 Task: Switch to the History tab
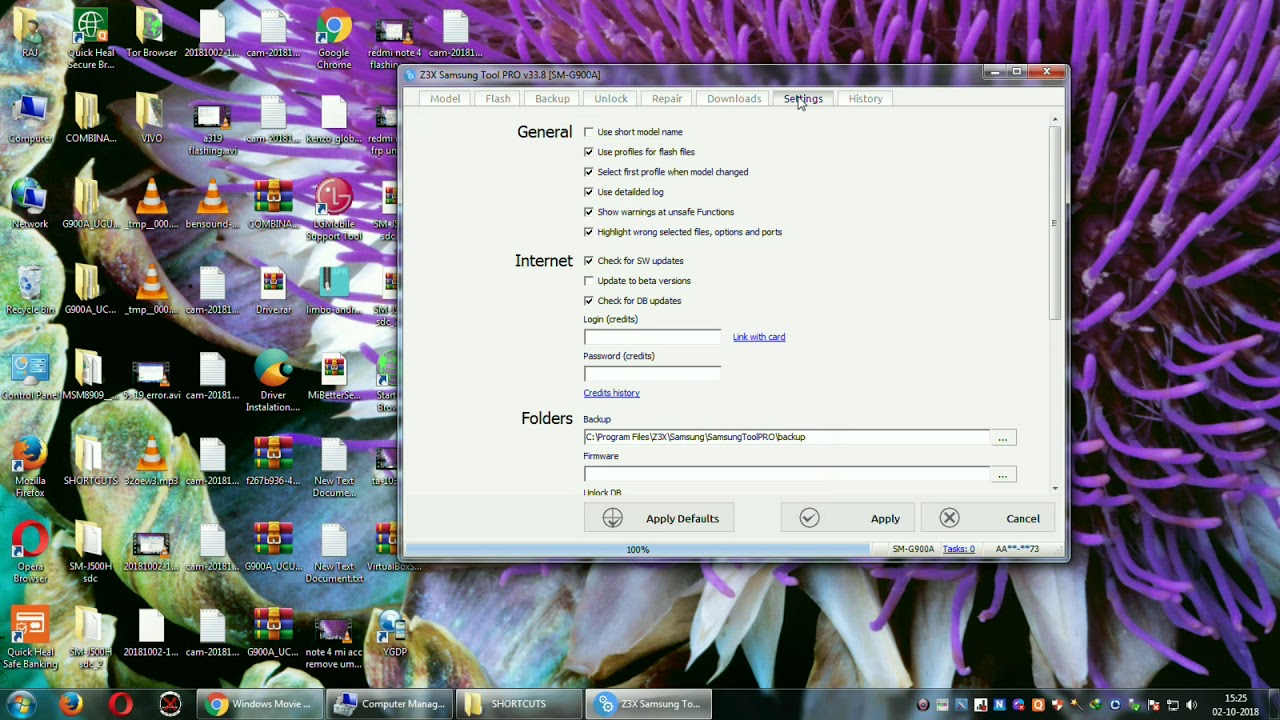[x=866, y=98]
